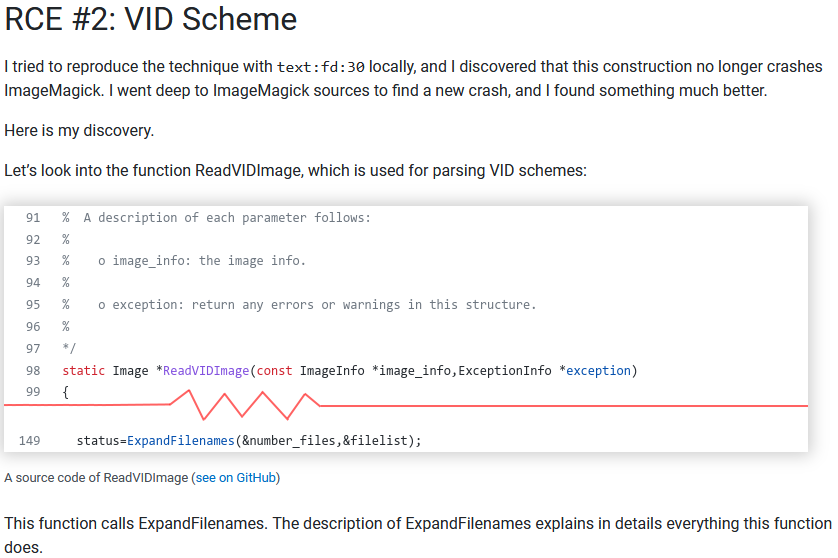Click 'Here is my discovery.' sentence
The image size is (838, 558).
(79, 130)
